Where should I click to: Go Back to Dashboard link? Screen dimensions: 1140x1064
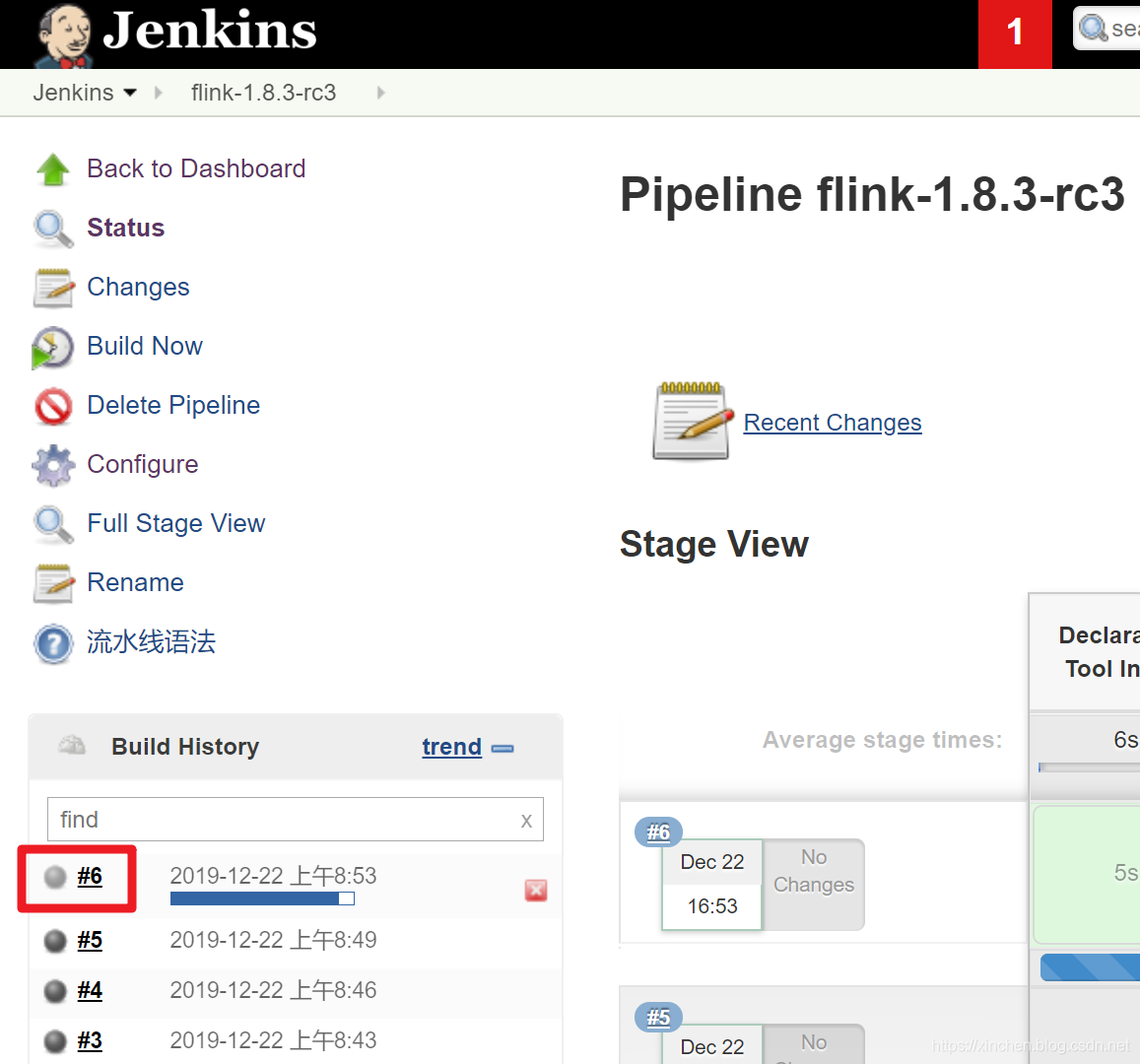coord(196,168)
